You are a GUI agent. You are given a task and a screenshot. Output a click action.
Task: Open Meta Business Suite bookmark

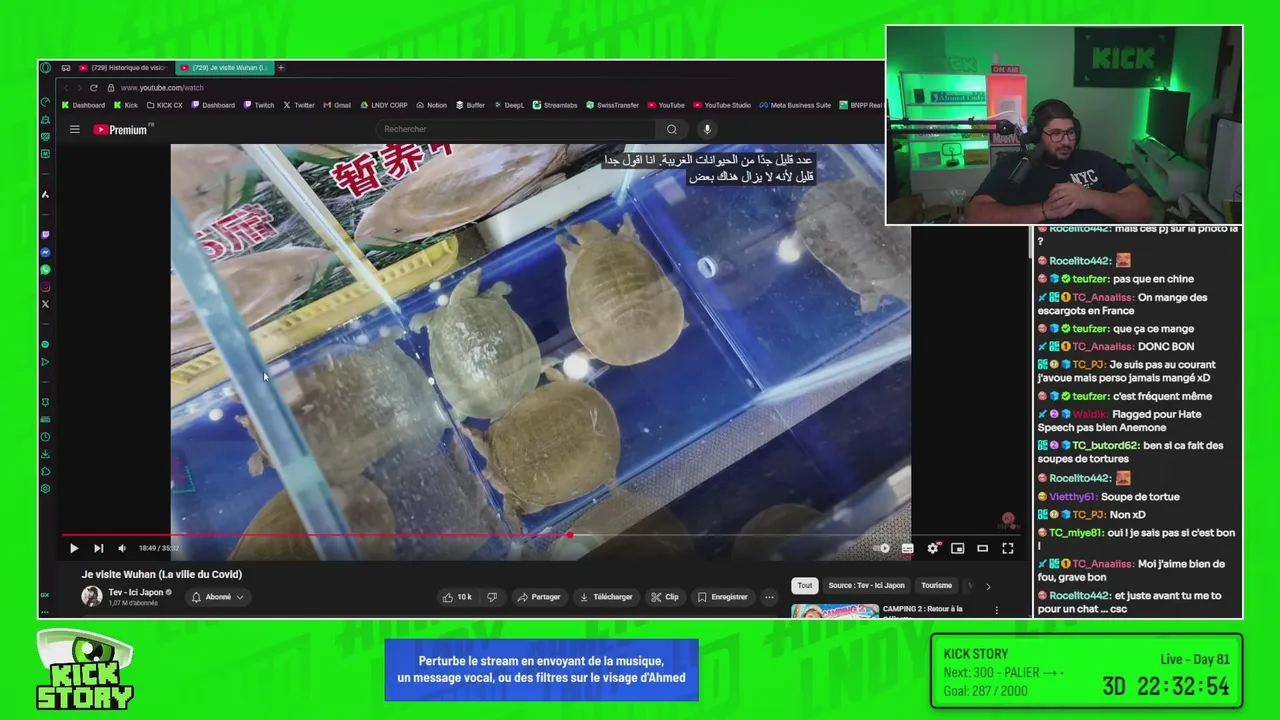(795, 105)
